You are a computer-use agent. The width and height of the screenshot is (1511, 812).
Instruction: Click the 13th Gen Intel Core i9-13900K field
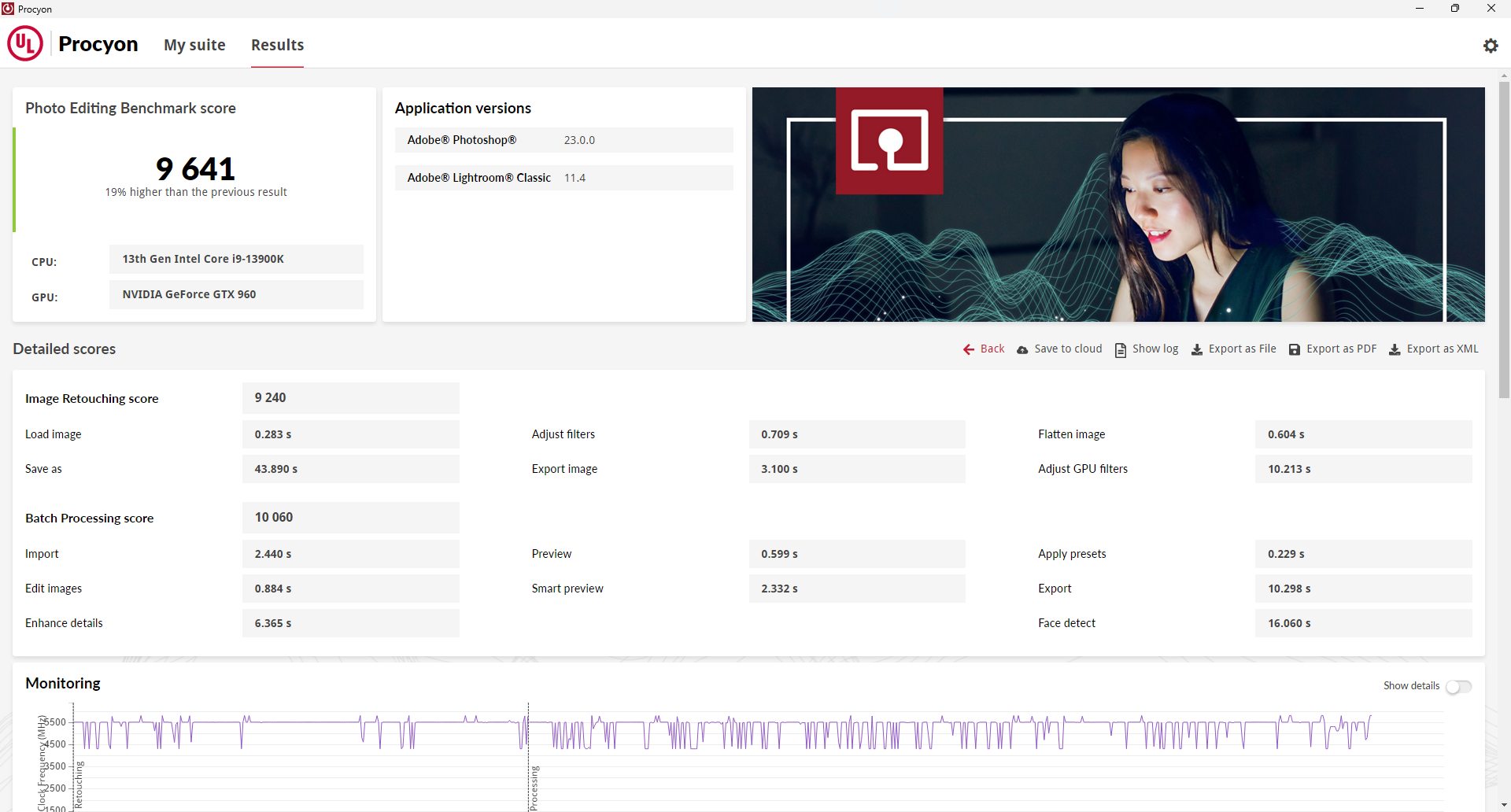[x=236, y=259]
